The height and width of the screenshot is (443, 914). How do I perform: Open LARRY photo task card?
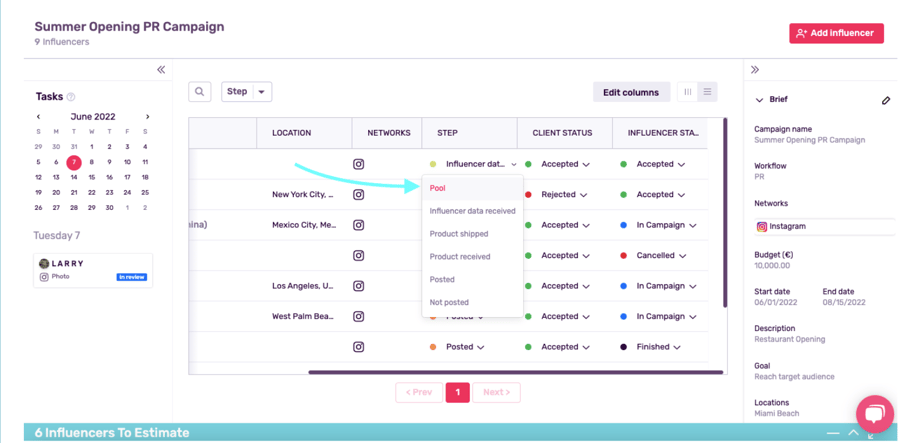(x=93, y=270)
